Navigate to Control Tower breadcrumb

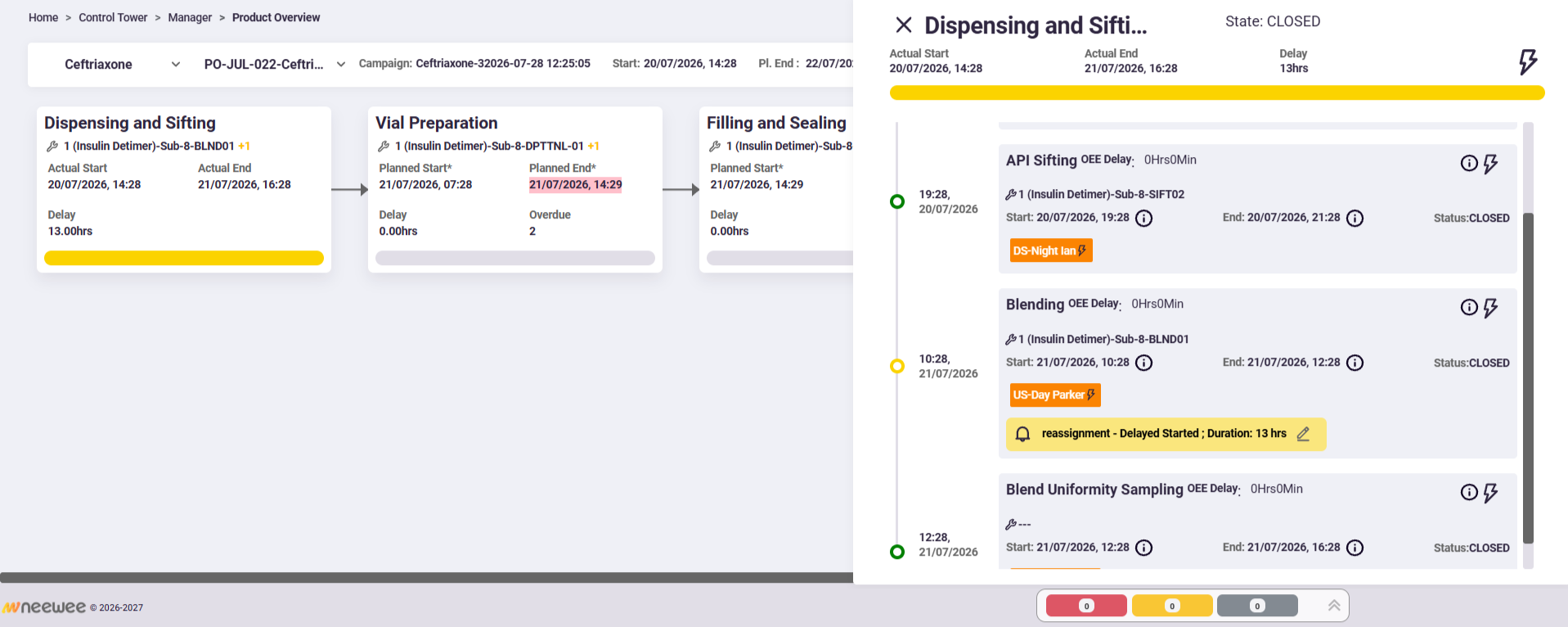pyautogui.click(x=113, y=17)
